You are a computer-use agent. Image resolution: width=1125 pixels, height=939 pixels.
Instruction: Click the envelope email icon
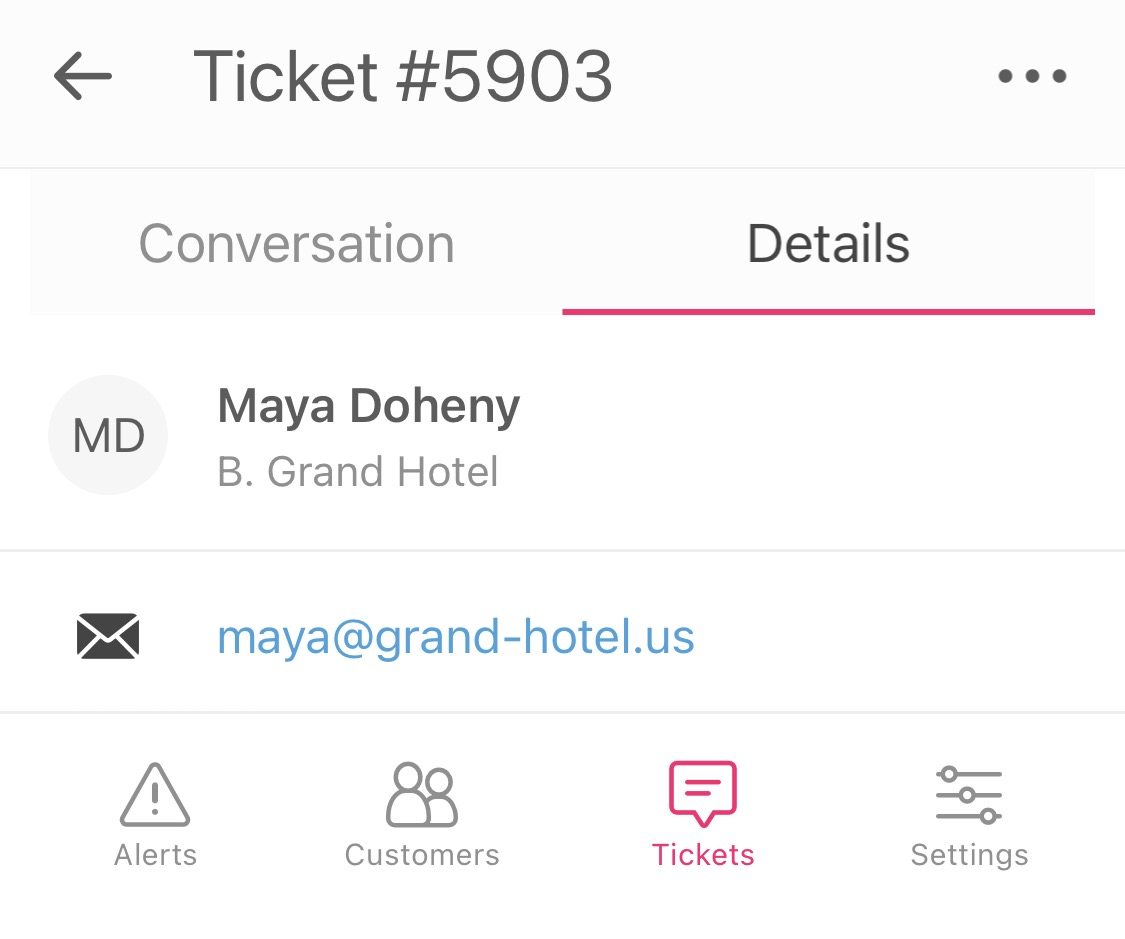(108, 636)
